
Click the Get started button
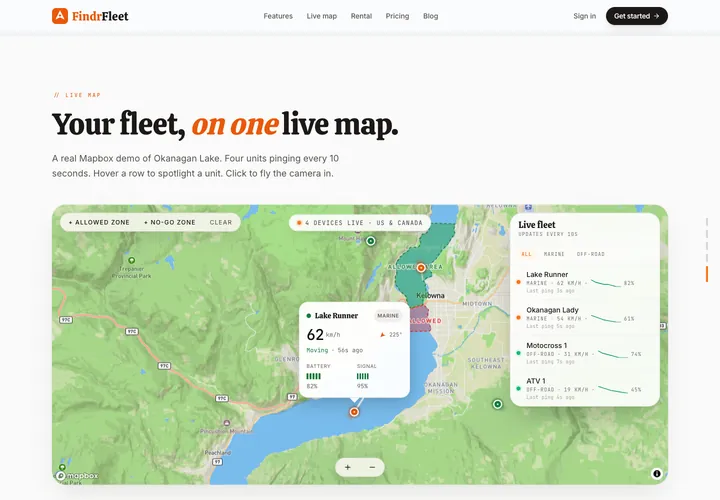click(x=636, y=16)
